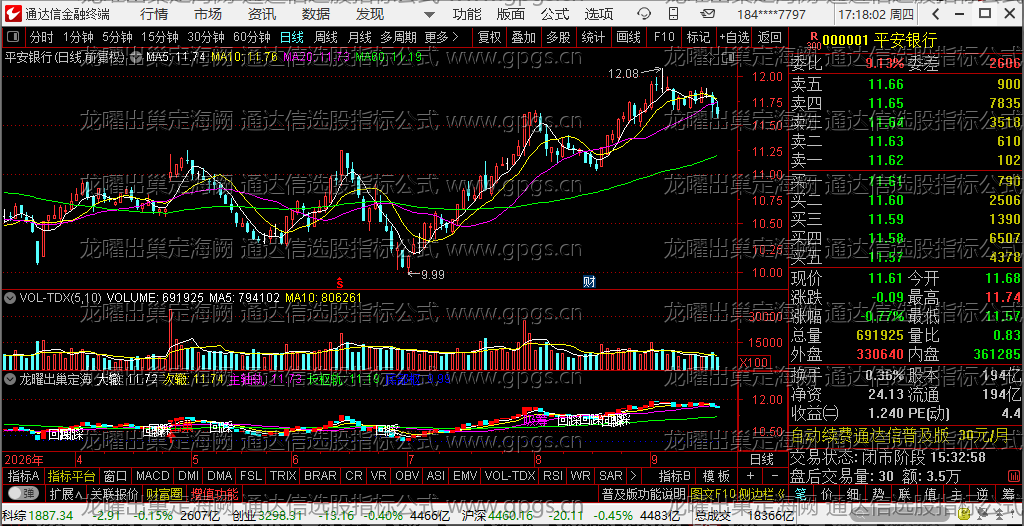
Task: Open the 行情 menu
Action: 153,14
